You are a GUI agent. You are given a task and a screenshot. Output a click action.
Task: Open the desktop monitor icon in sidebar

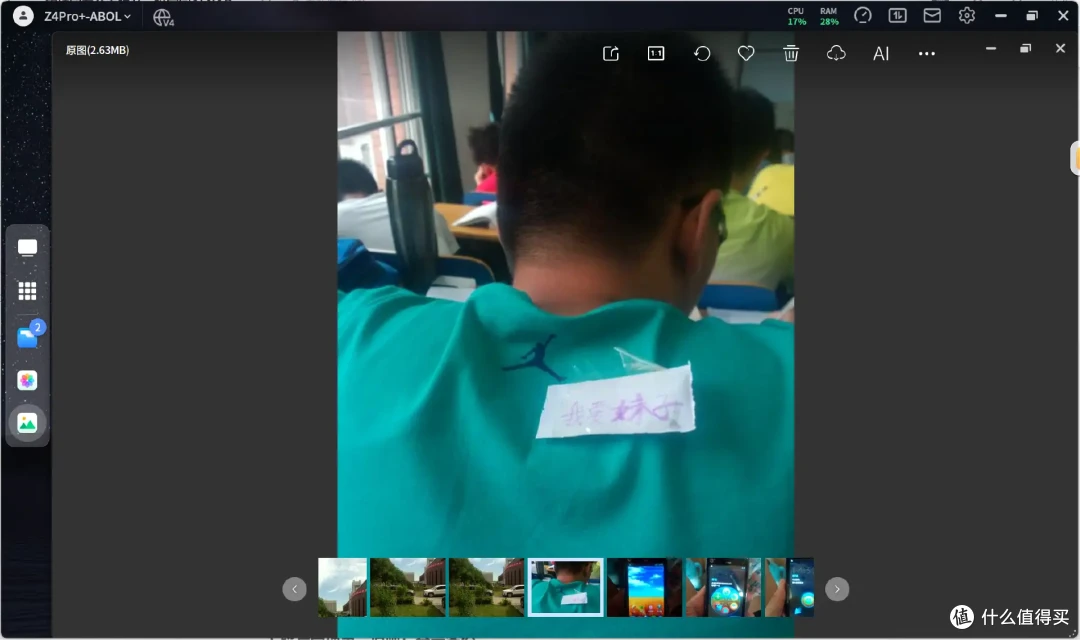(28, 247)
